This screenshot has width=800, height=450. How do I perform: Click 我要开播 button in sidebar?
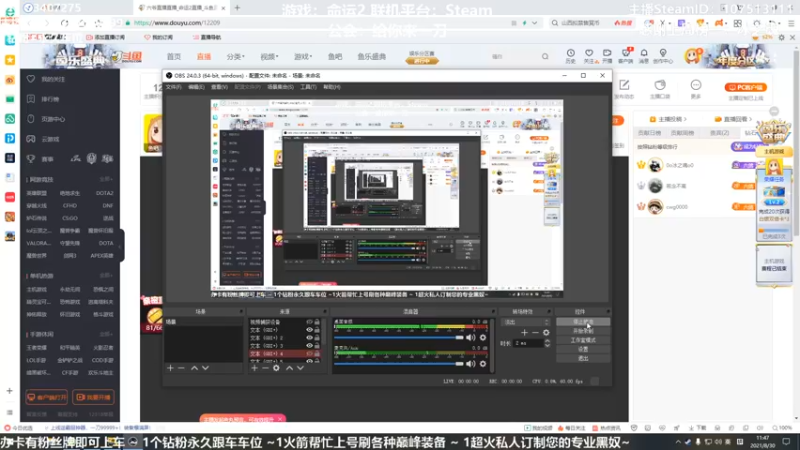[93, 397]
